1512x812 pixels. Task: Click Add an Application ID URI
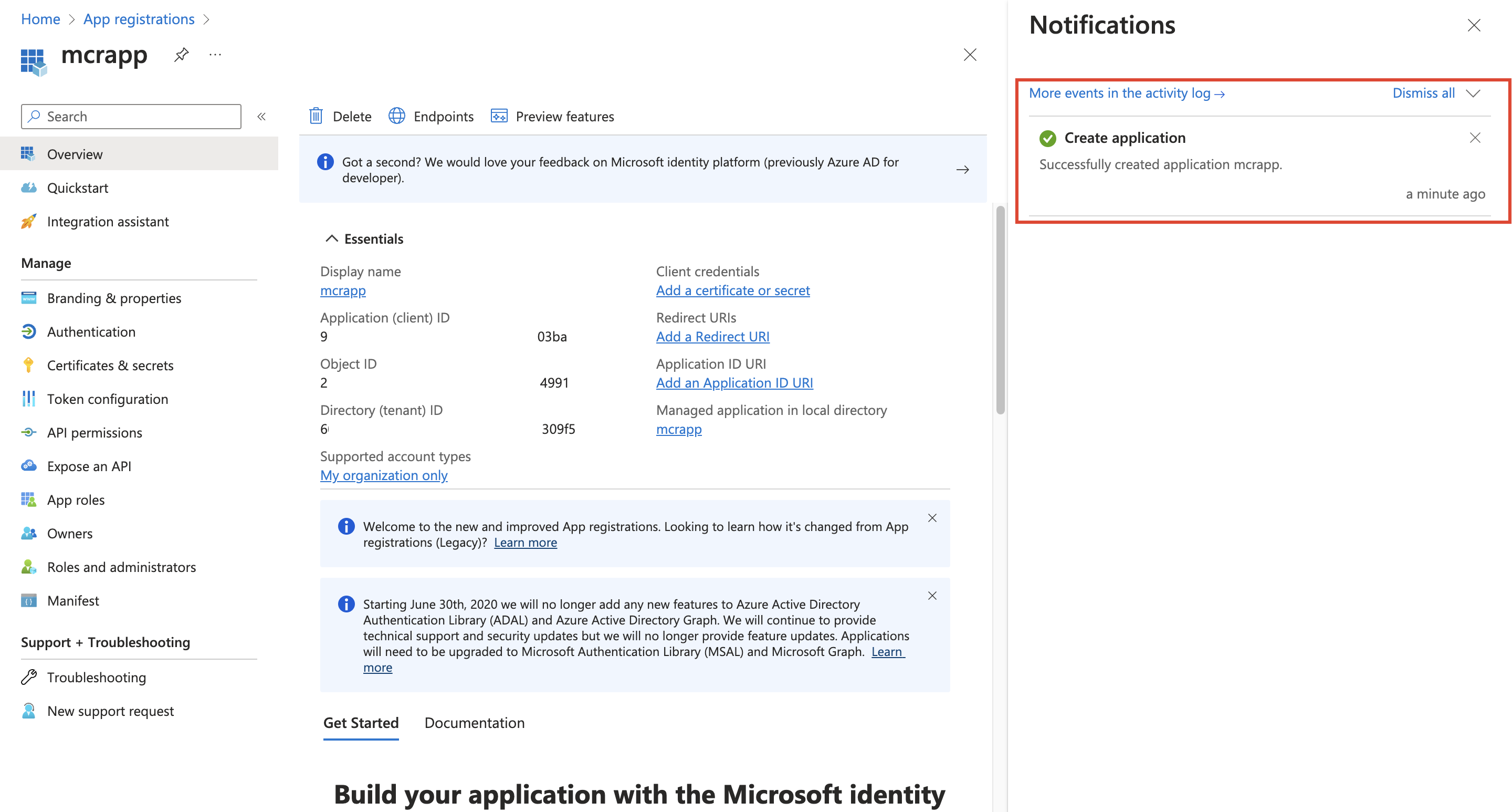pyautogui.click(x=734, y=382)
